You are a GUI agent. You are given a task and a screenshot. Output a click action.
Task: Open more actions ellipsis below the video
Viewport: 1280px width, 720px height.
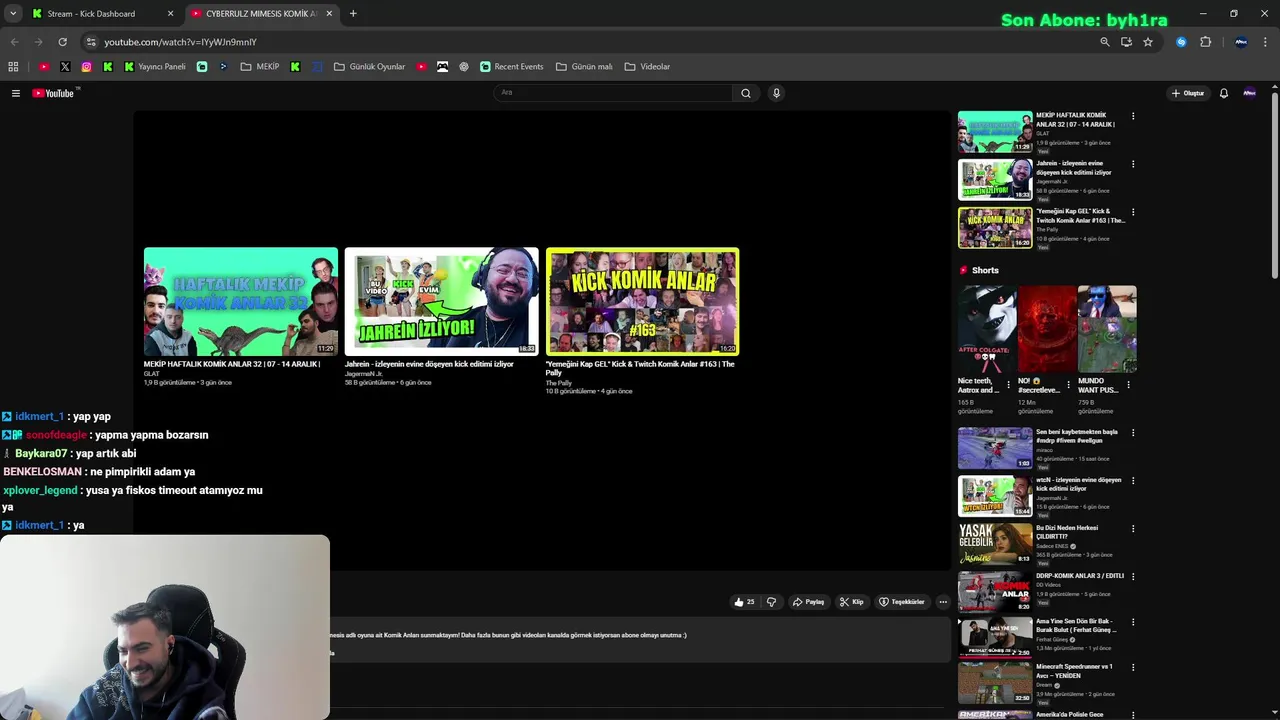click(x=943, y=602)
